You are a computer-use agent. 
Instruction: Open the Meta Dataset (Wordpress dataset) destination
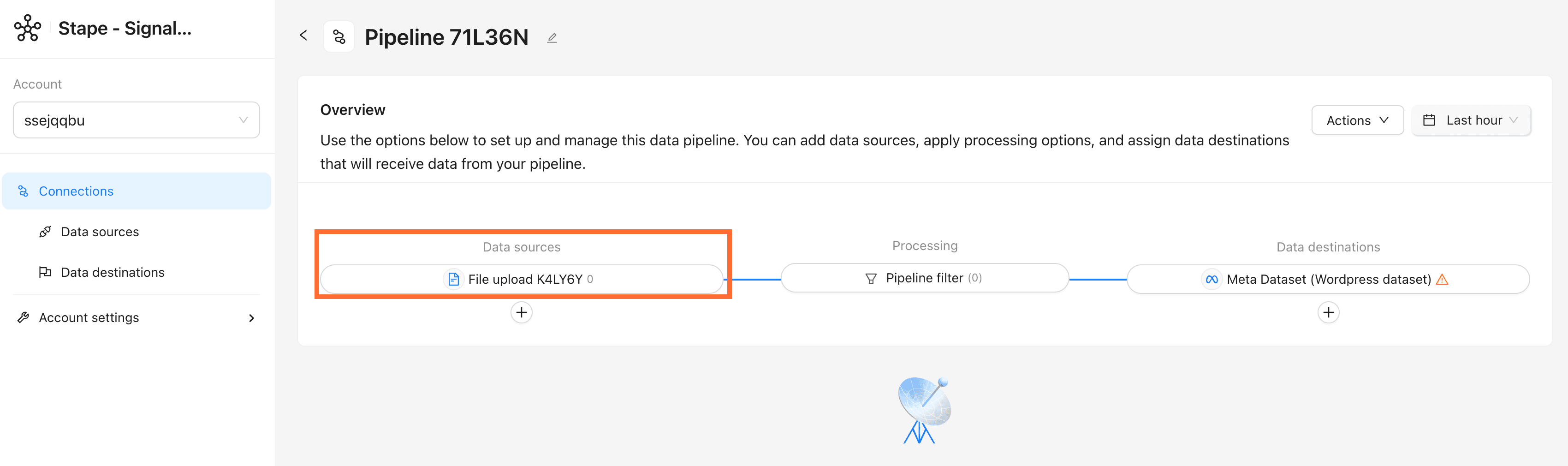tap(1328, 279)
